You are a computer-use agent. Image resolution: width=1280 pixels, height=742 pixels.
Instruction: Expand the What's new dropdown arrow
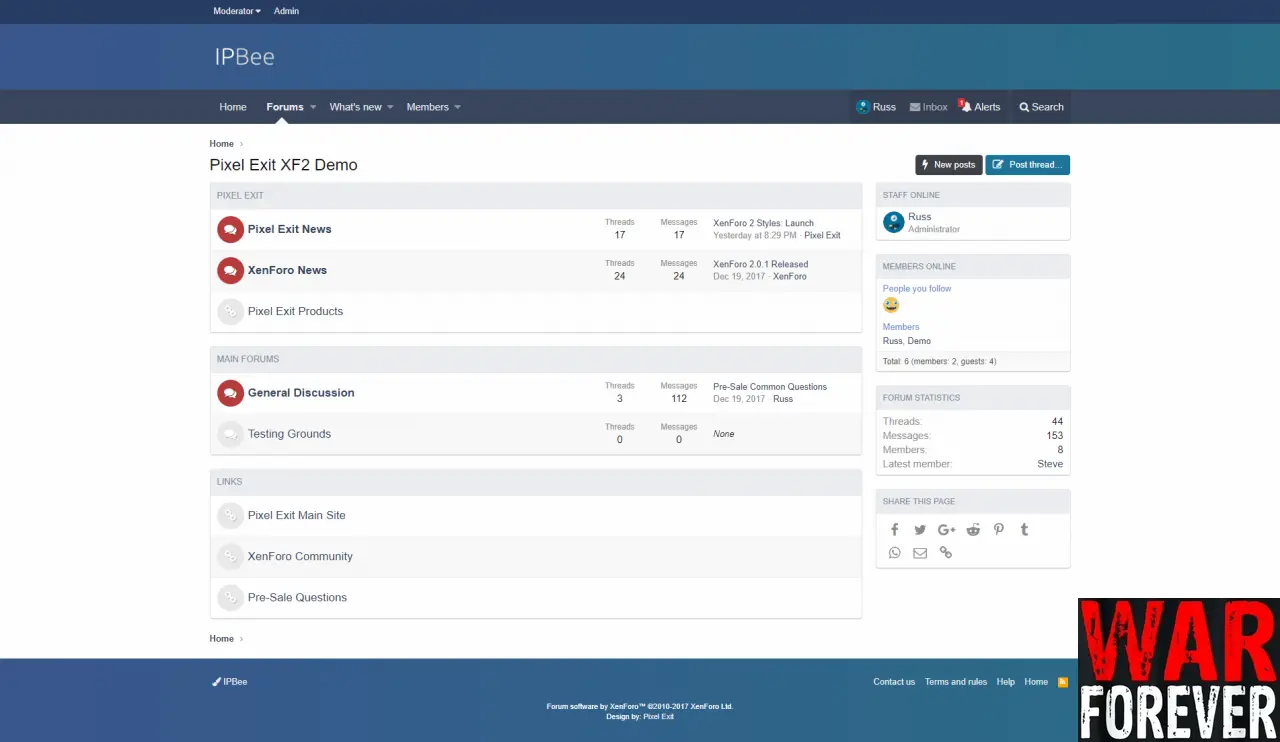tap(390, 107)
